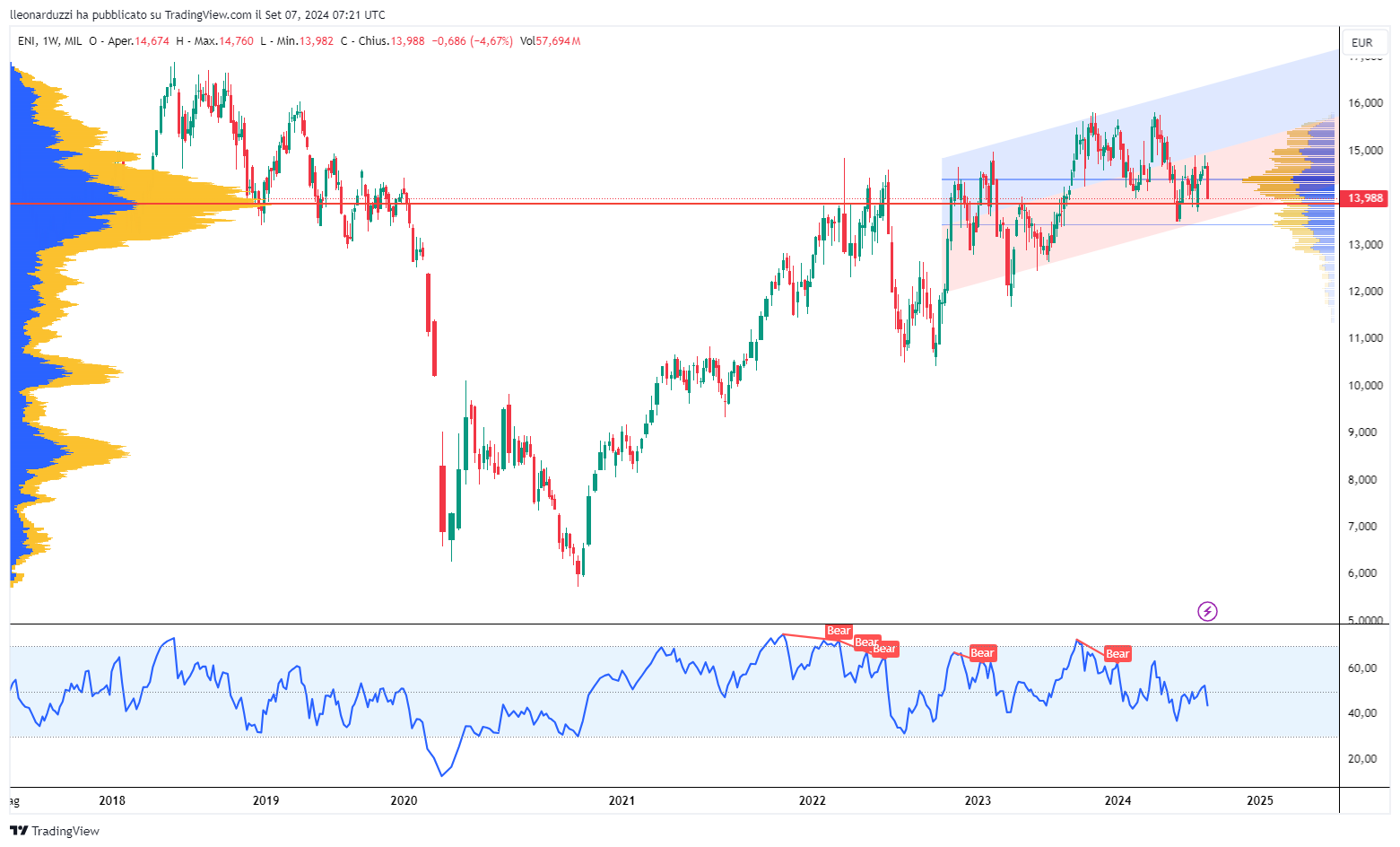The height and width of the screenshot is (847, 1400).
Task: Click the purple lightning bolt event icon
Action: pyautogui.click(x=1208, y=612)
